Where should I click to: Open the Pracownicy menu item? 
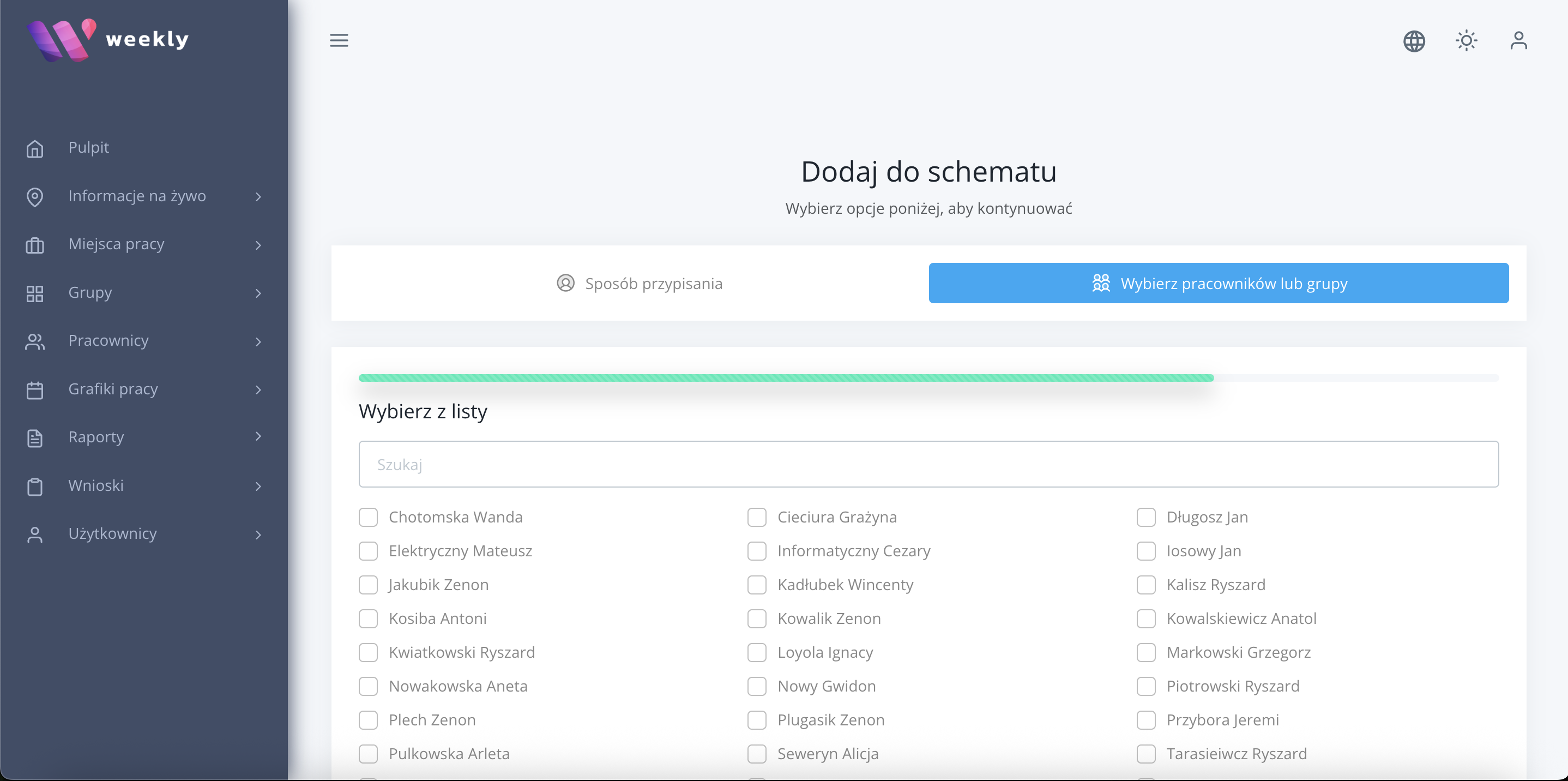[108, 341]
